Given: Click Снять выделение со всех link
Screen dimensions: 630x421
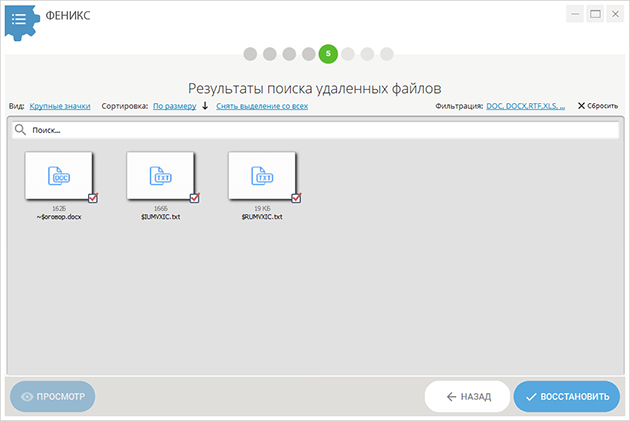Looking at the screenshot, I should 262,106.
